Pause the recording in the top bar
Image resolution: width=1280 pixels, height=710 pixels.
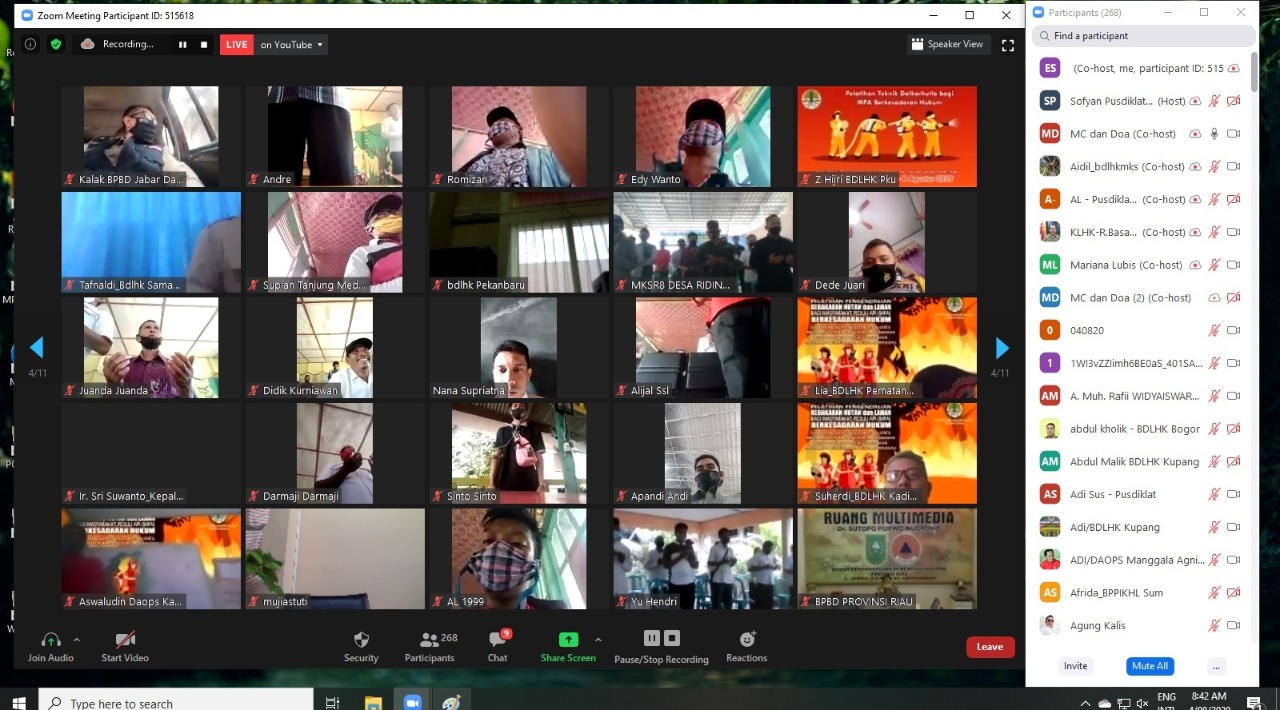(182, 44)
